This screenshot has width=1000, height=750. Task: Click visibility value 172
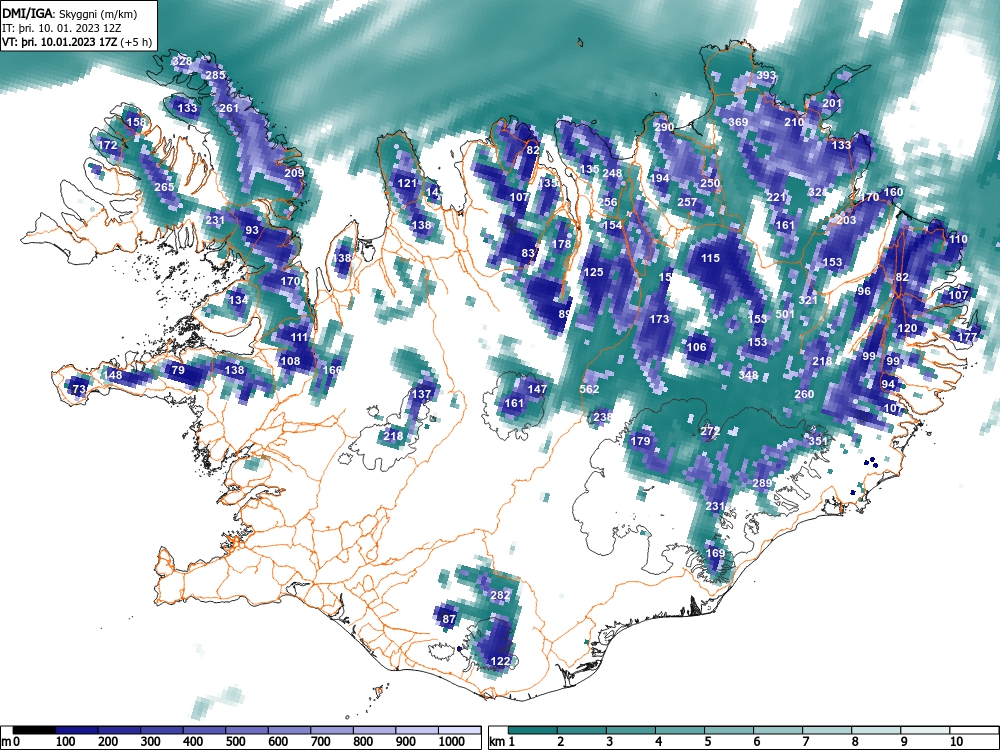108,145
